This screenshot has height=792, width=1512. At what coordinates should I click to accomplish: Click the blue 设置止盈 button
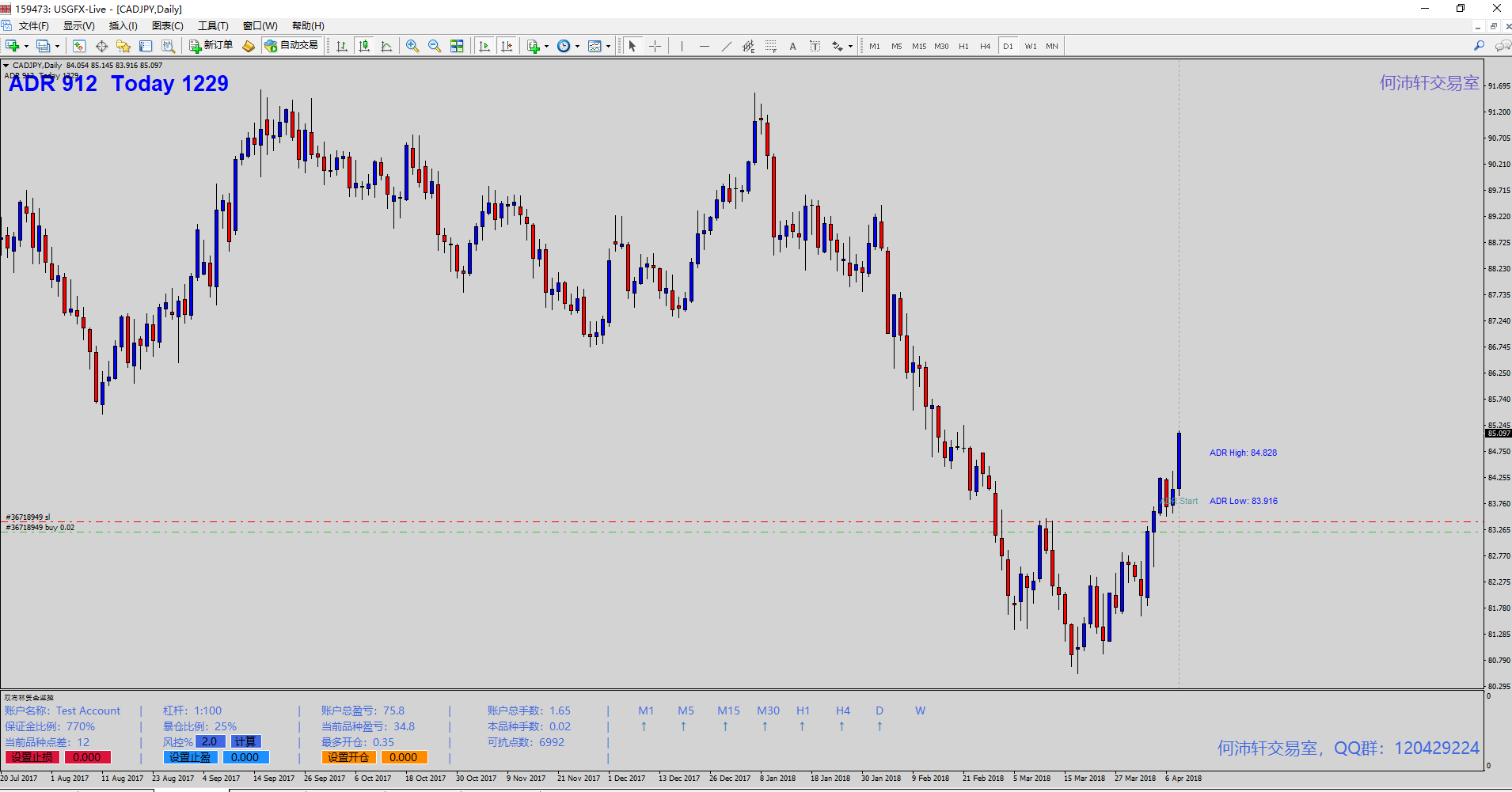(x=190, y=757)
